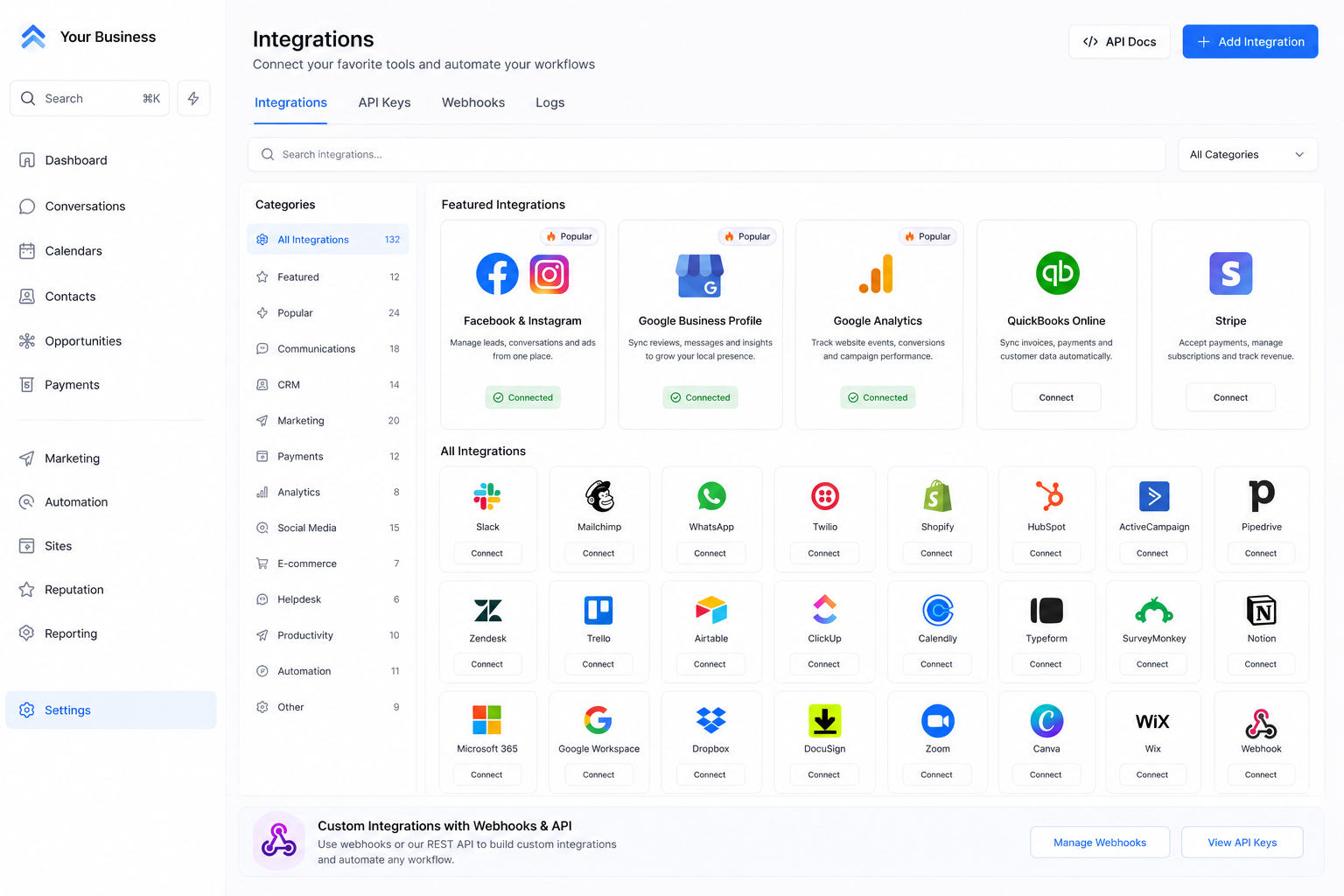Screen dimensions: 1344x896
Task: Click the Stripe logo icon
Action: 1230,273
